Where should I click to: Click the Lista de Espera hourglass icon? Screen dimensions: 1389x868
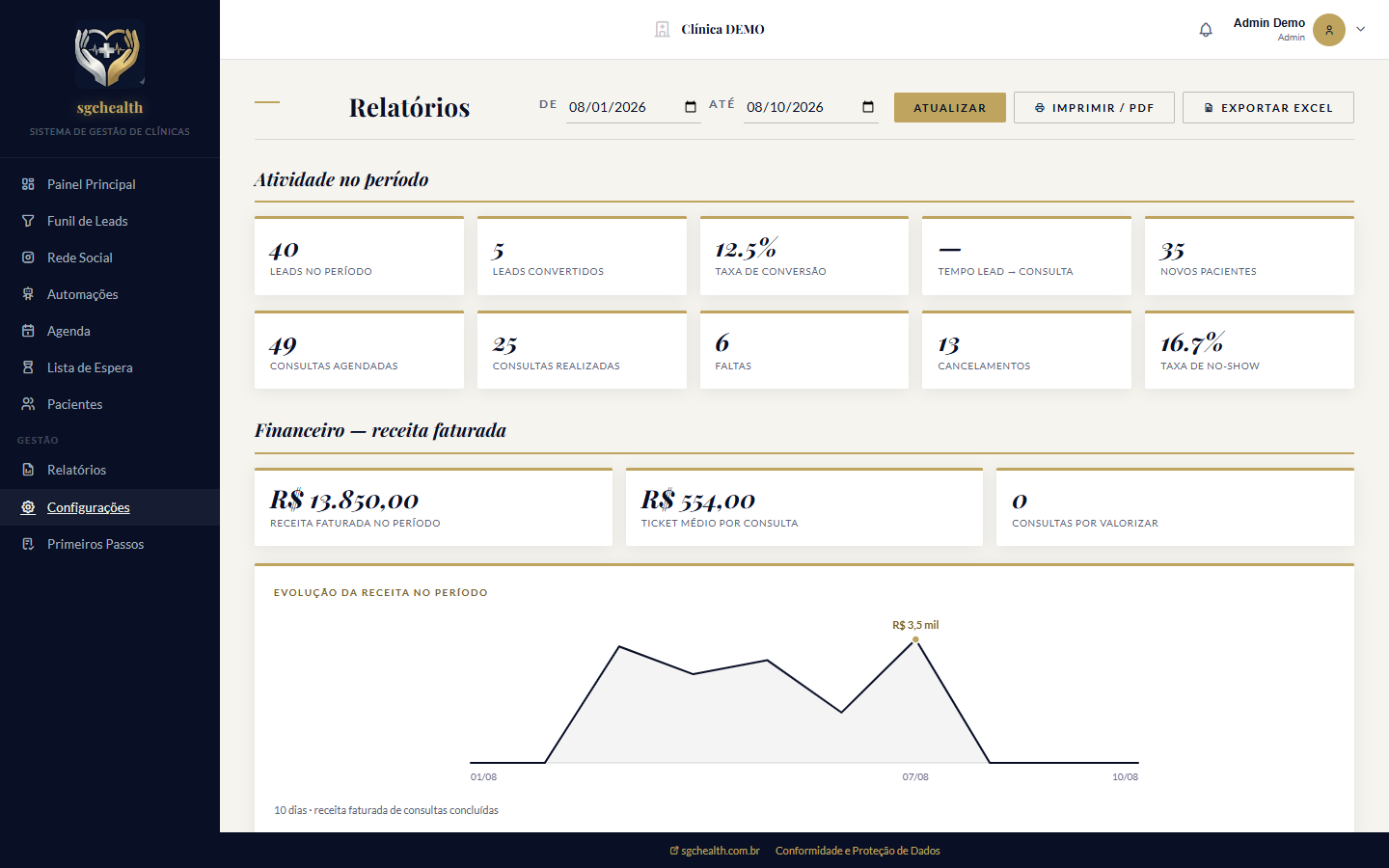coord(28,367)
